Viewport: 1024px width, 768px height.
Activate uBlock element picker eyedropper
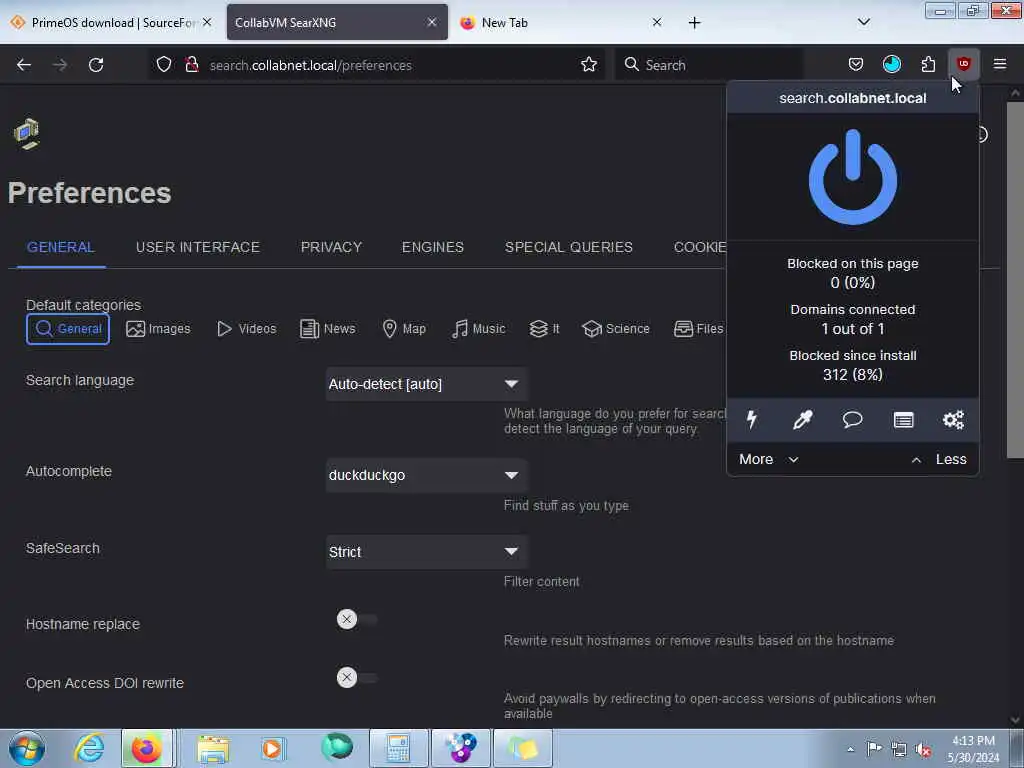pos(802,419)
